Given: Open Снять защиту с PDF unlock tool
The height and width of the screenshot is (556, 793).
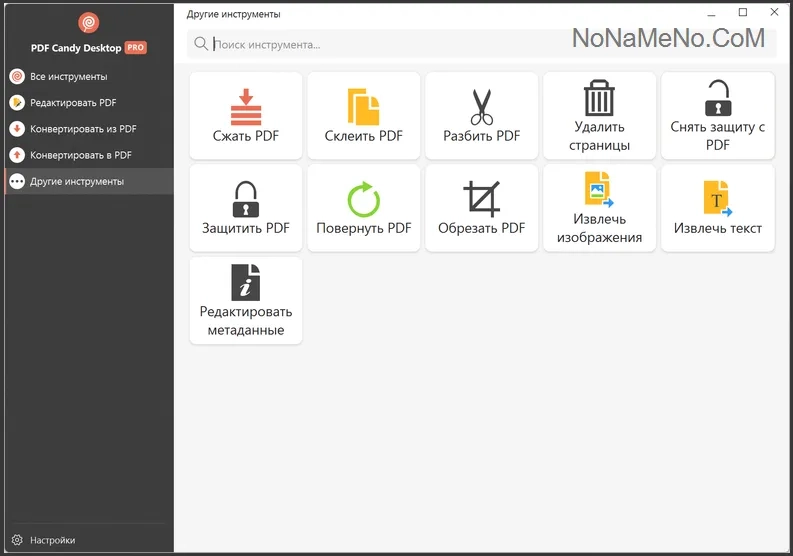Looking at the screenshot, I should click(x=717, y=99).
